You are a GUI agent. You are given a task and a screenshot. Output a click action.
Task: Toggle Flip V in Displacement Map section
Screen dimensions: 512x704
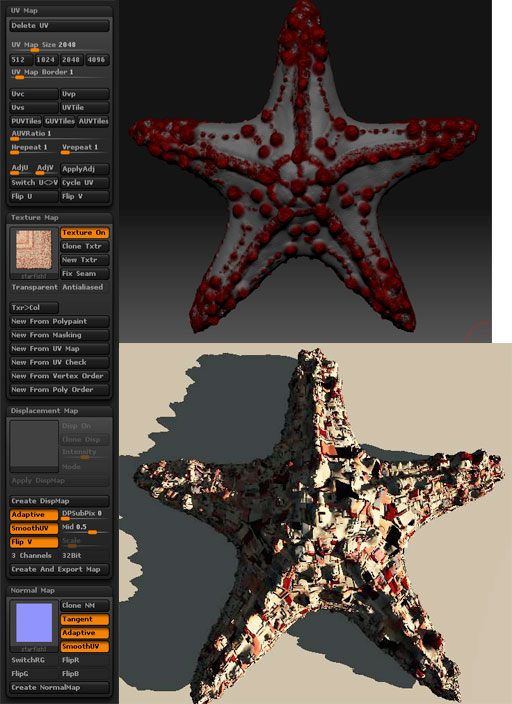click(34, 542)
